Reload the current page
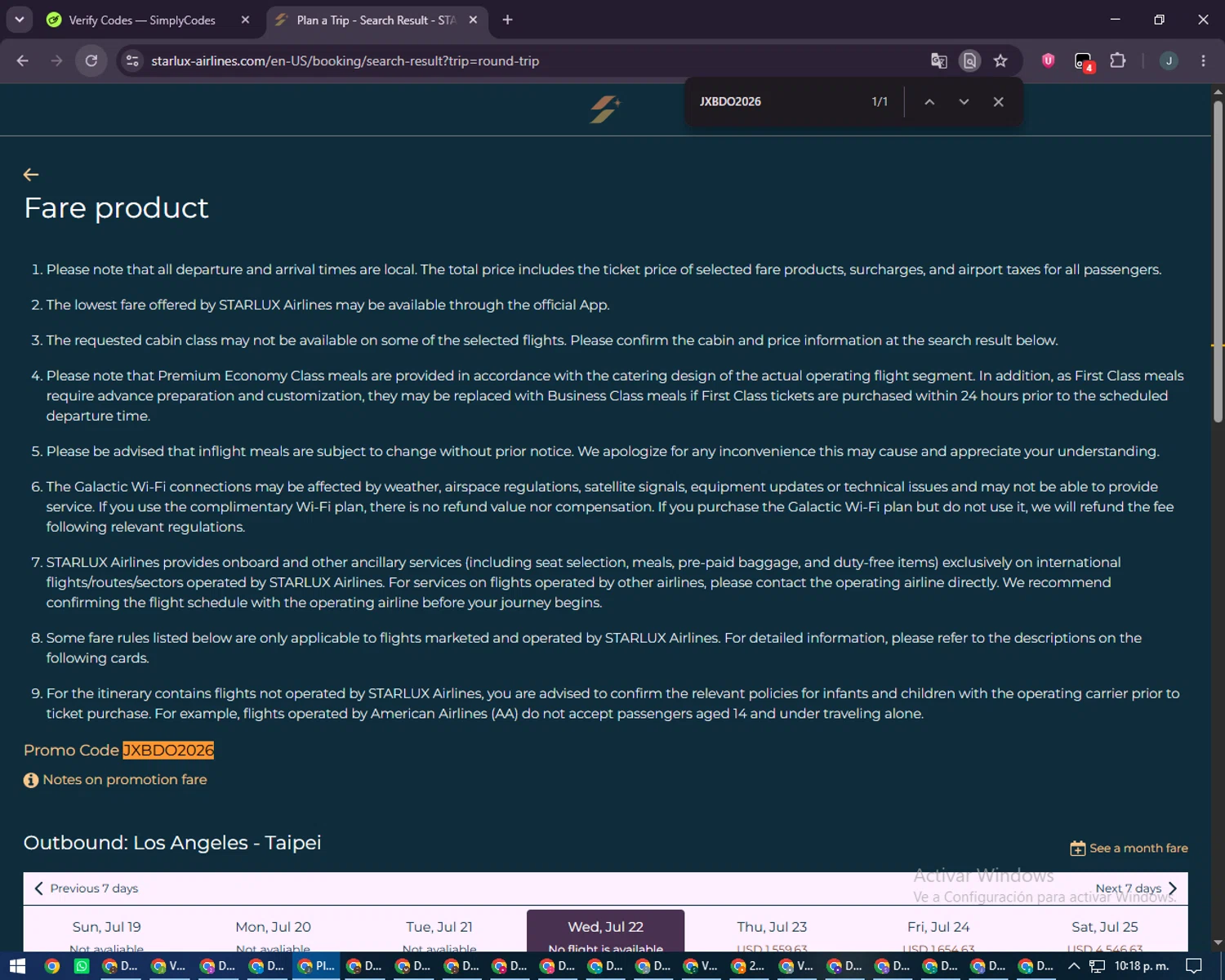The height and width of the screenshot is (980, 1225). click(91, 60)
